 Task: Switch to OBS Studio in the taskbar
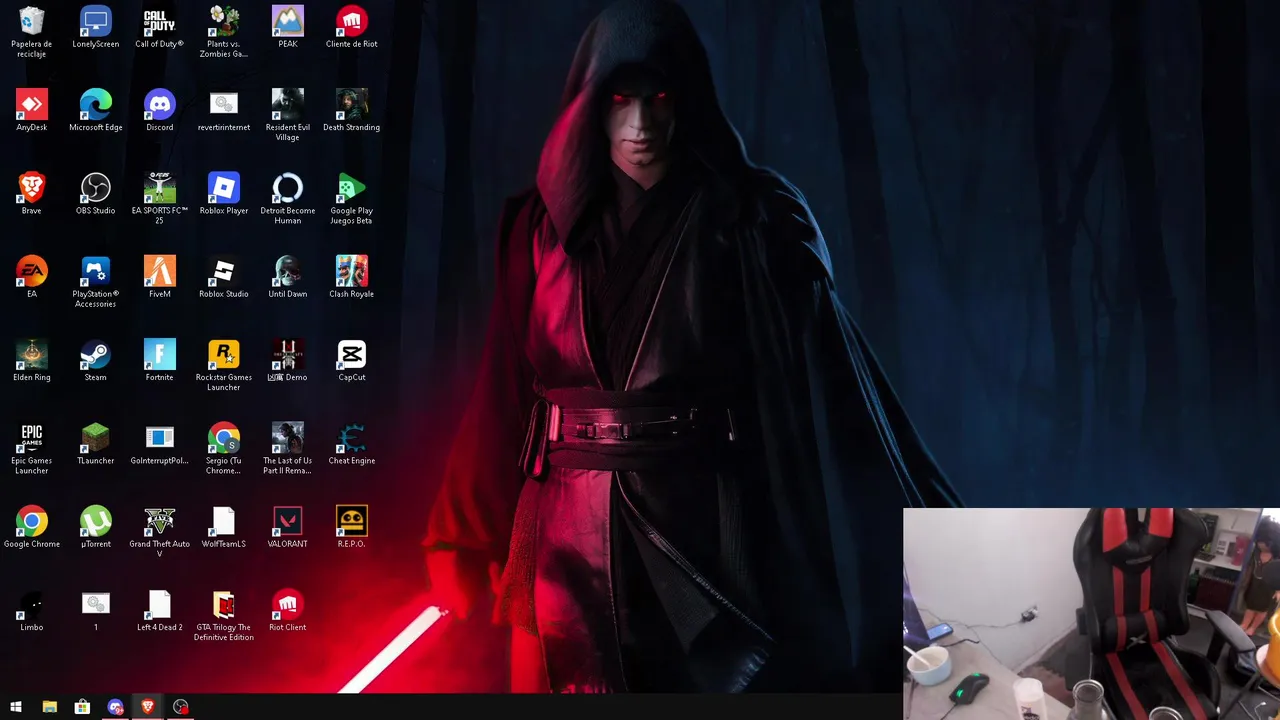(x=180, y=707)
